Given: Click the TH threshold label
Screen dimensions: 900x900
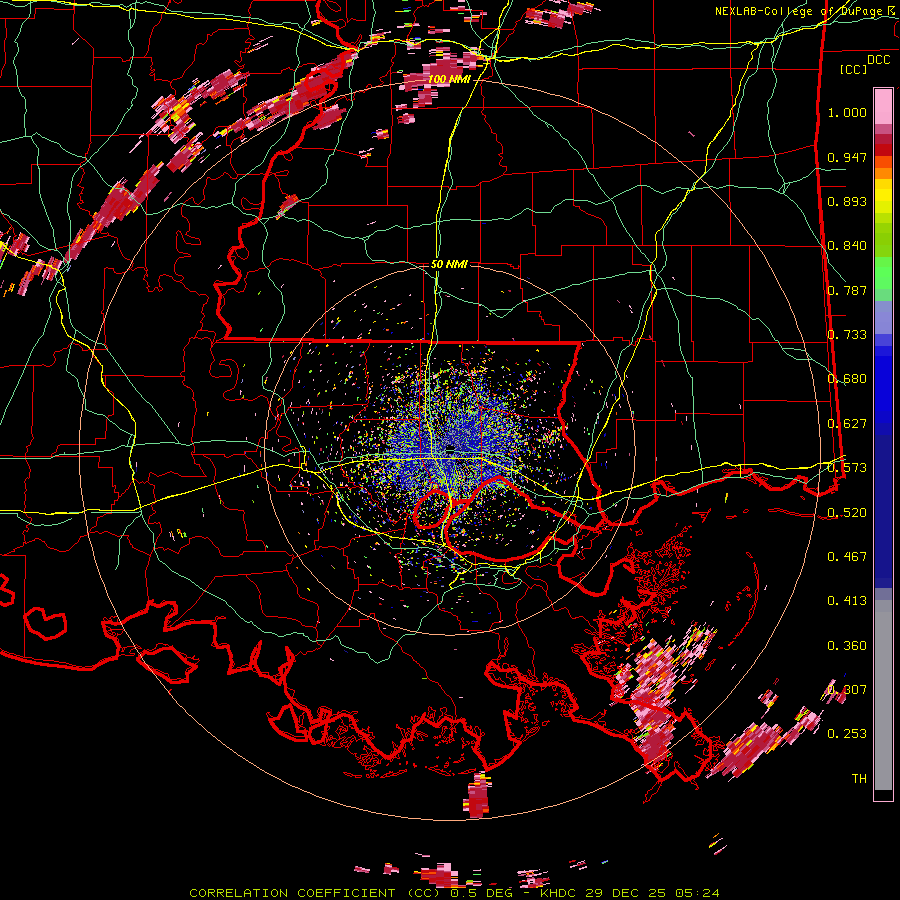Looking at the screenshot, I should pyautogui.click(x=859, y=779).
